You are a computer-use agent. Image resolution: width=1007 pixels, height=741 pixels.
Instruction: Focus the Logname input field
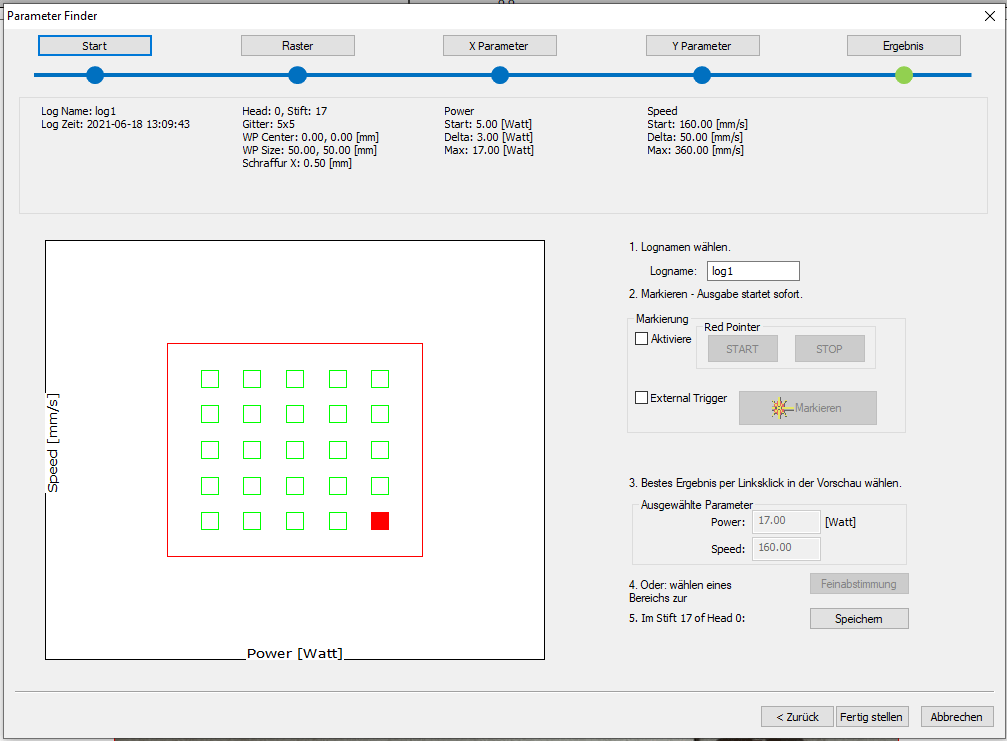click(753, 271)
